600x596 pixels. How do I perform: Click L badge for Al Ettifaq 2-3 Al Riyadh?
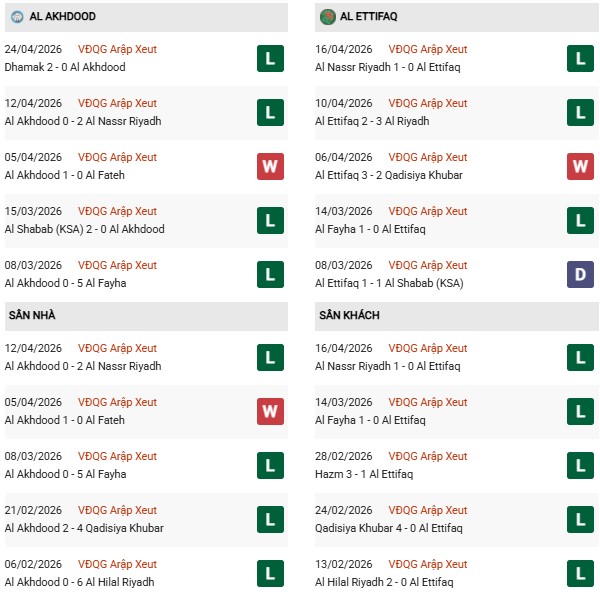580,113
